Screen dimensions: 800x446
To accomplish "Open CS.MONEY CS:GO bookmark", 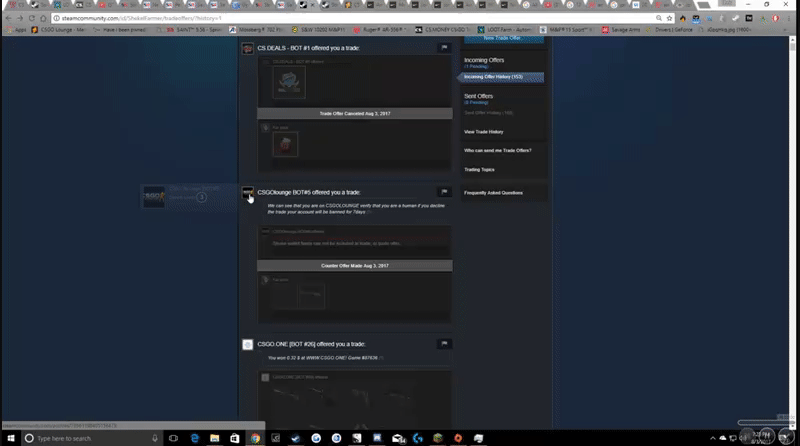I will point(444,30).
